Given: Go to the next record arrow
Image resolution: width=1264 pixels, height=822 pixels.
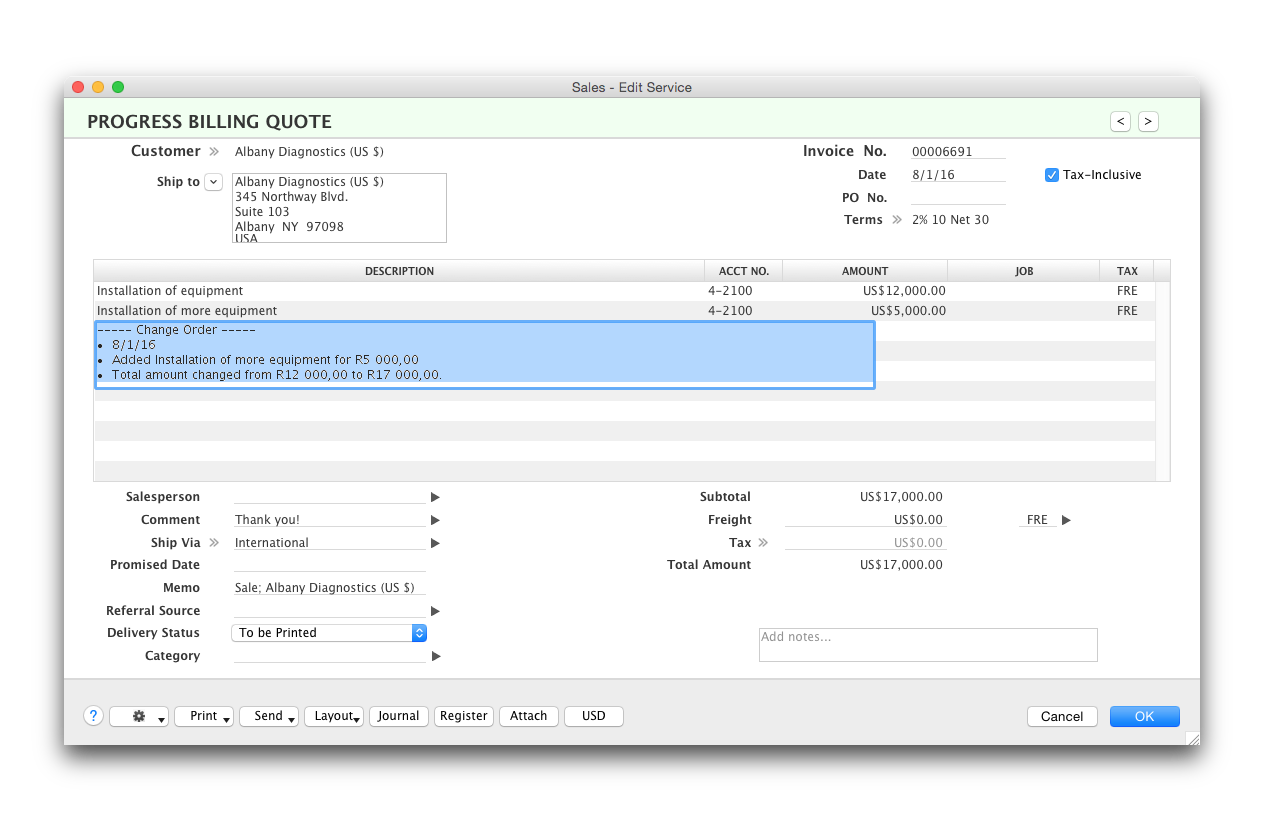Looking at the screenshot, I should (1148, 121).
